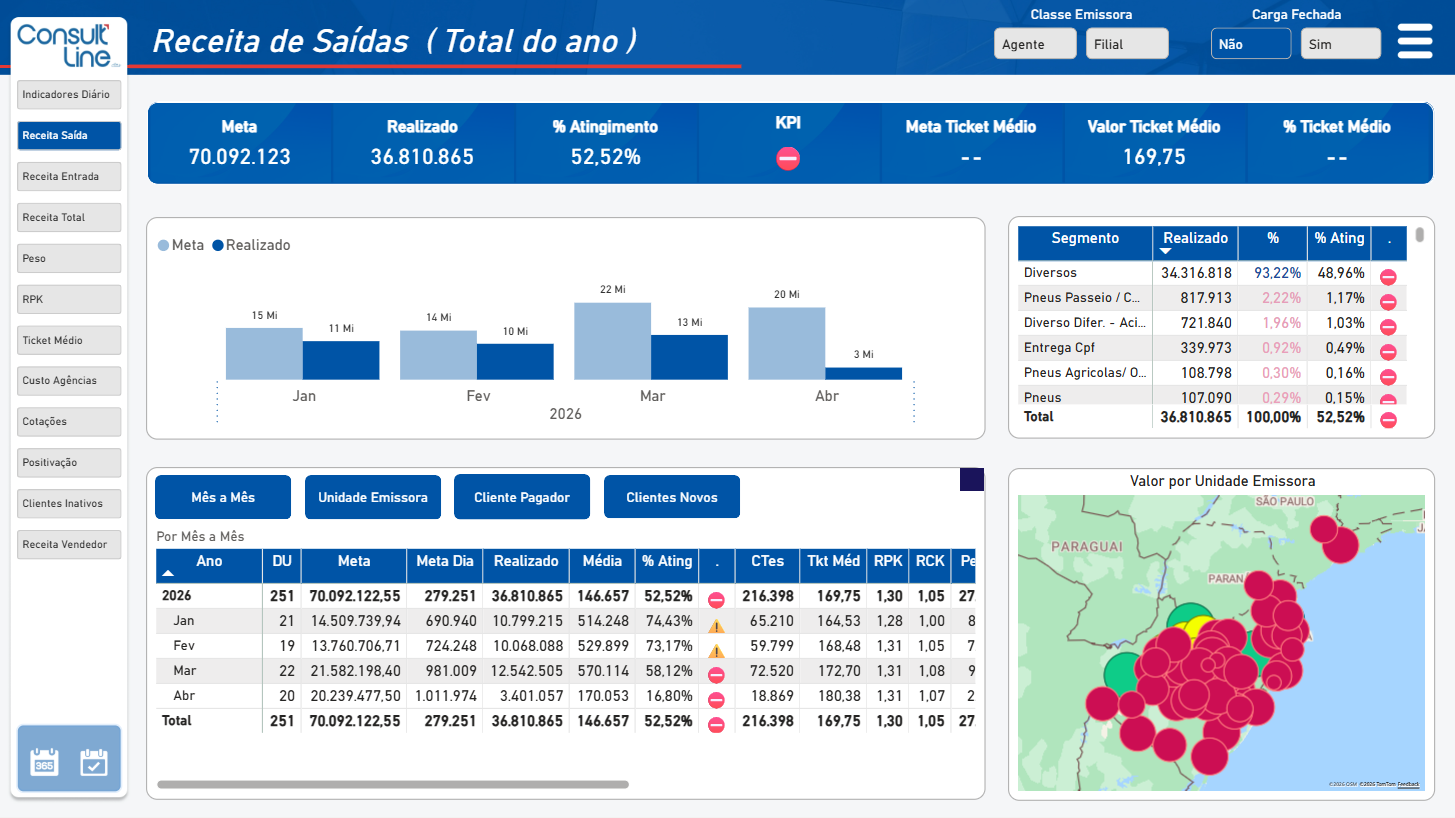
Task: Select Não in Carga Fechada filter
Action: click(x=1251, y=44)
